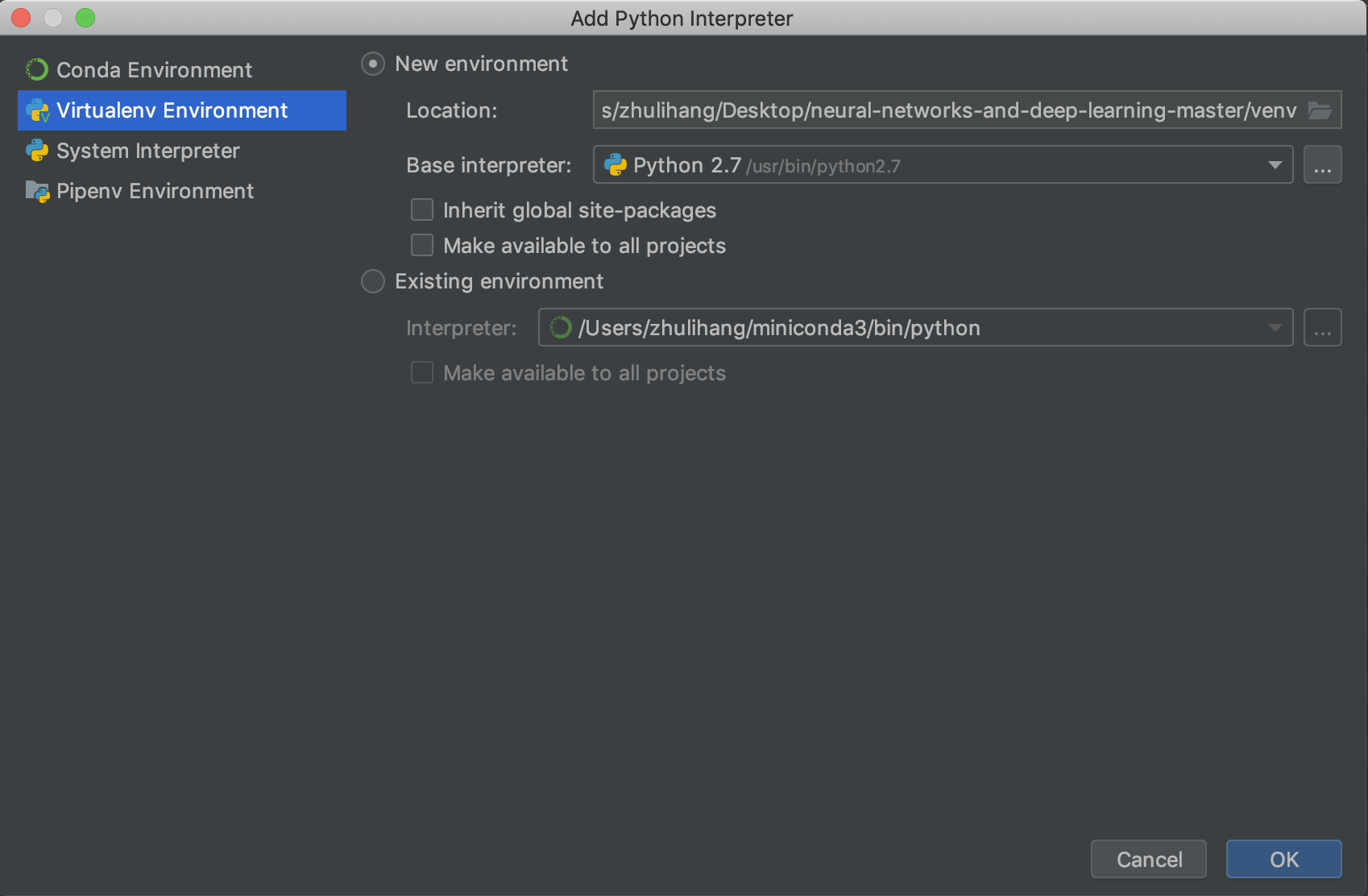Click the Cancel button
The width and height of the screenshot is (1368, 896).
[x=1149, y=859]
